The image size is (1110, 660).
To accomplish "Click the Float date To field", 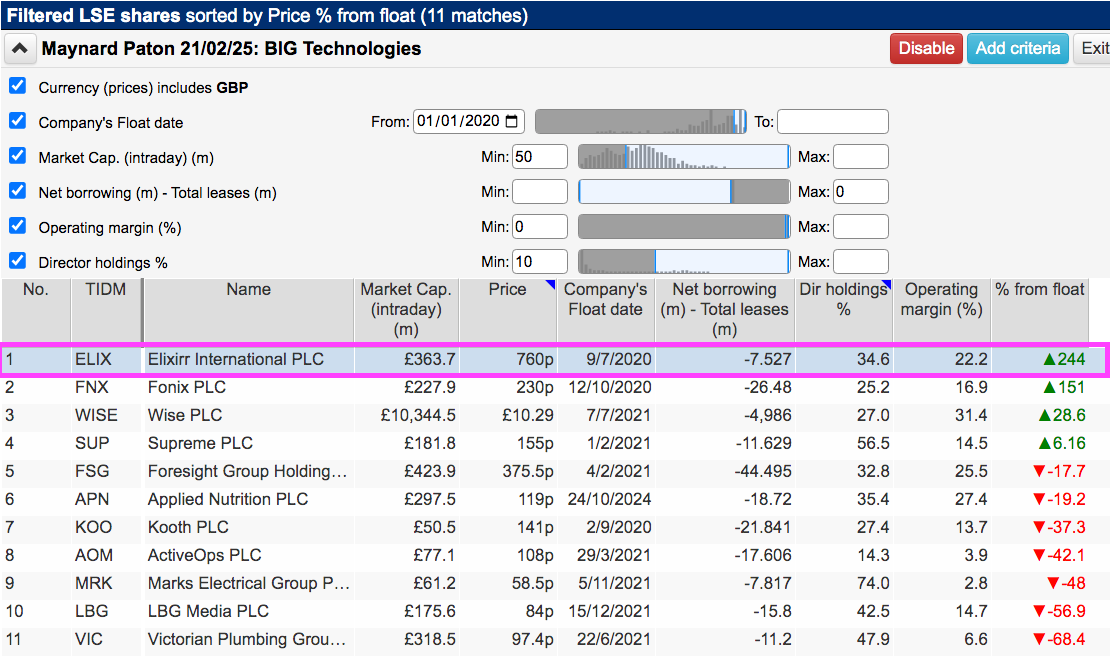I will pos(832,122).
